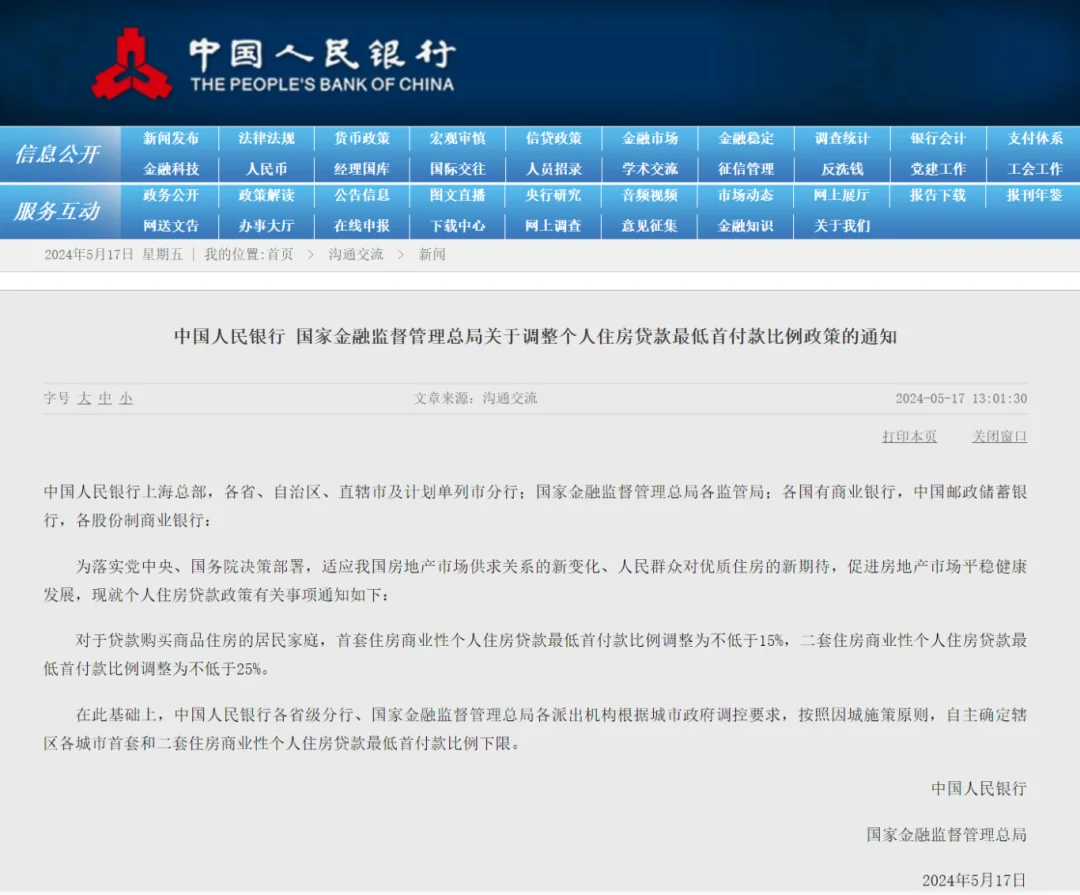Open 法律法规 menu item
The width and height of the screenshot is (1080, 895).
tap(267, 138)
